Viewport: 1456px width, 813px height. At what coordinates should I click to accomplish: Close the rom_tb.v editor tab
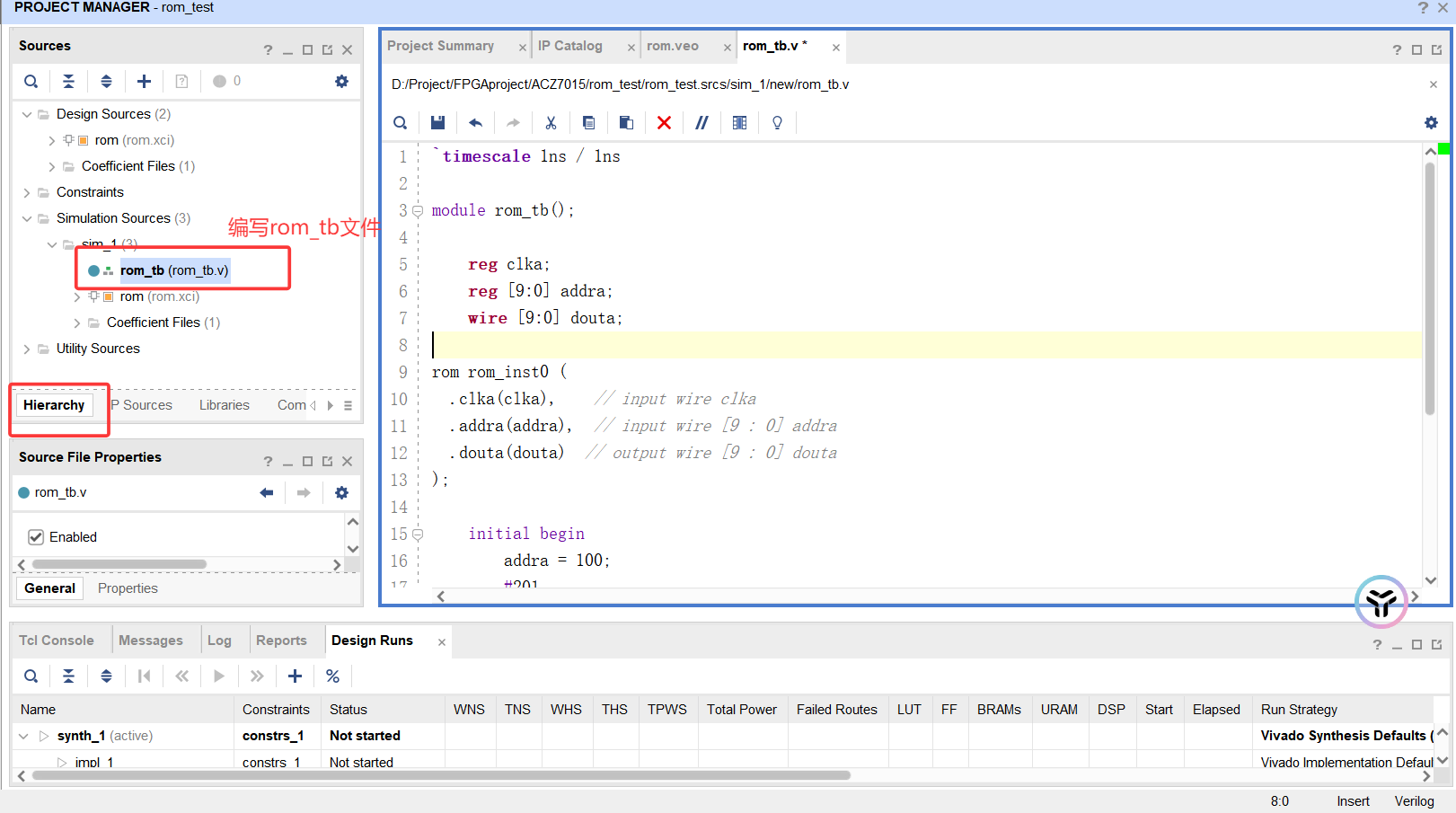click(x=836, y=48)
